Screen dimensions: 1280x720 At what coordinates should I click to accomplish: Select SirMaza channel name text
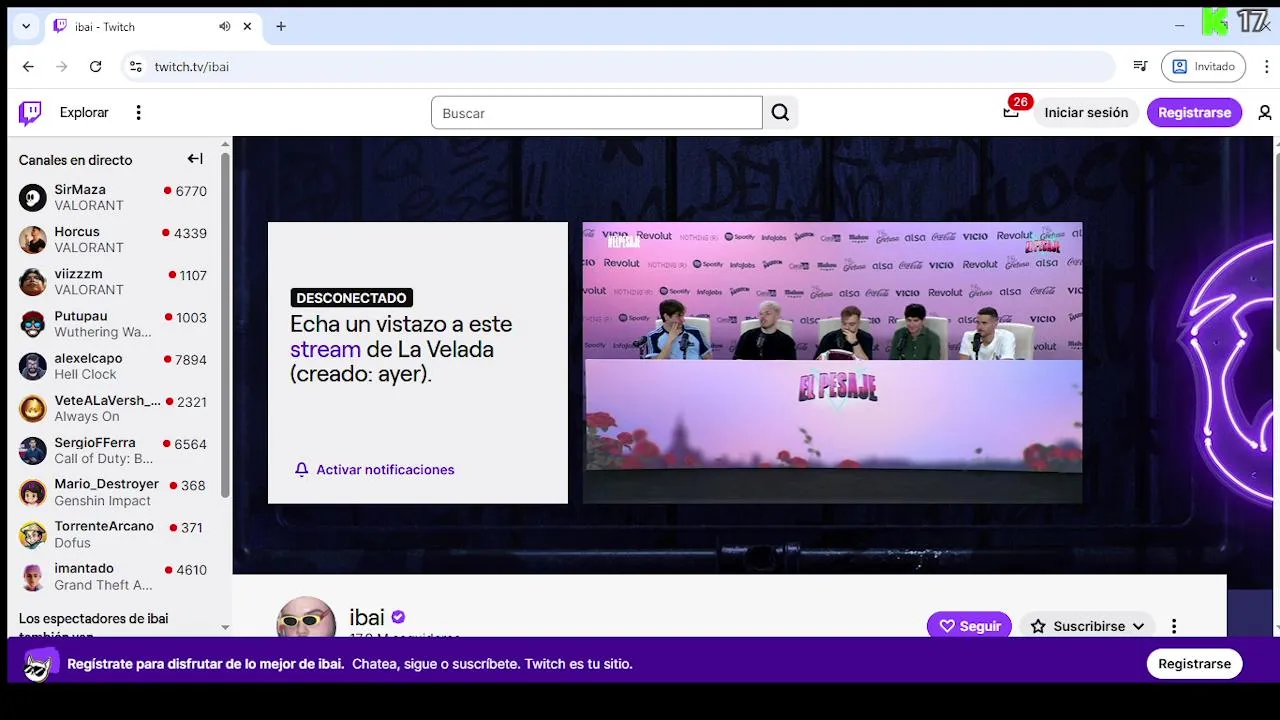click(x=80, y=189)
